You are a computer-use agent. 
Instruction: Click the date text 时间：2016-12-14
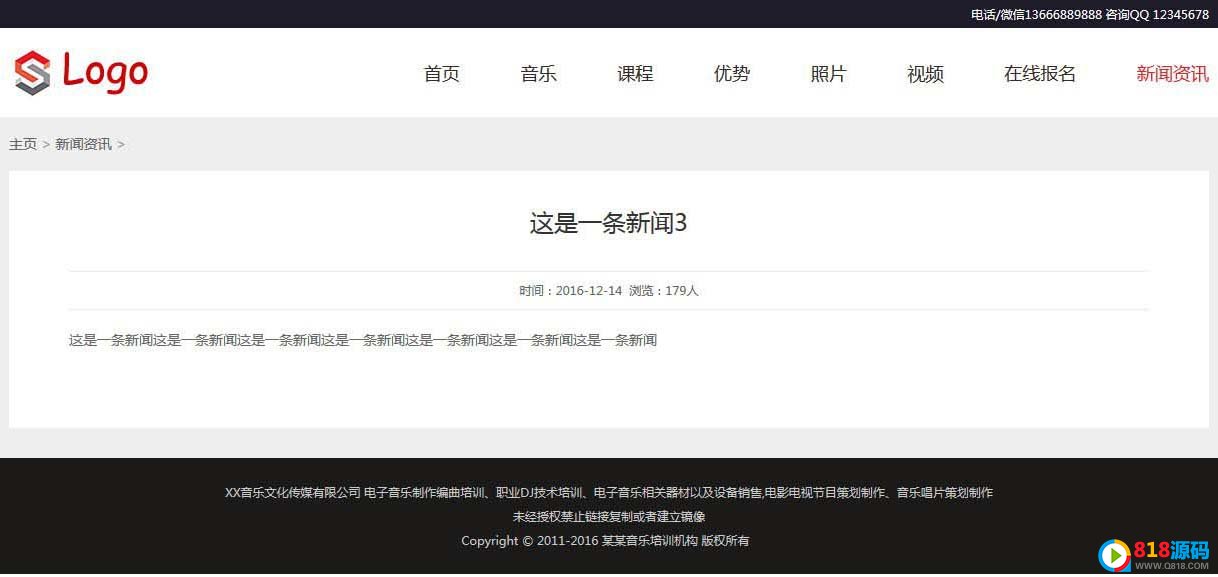[x=570, y=291]
